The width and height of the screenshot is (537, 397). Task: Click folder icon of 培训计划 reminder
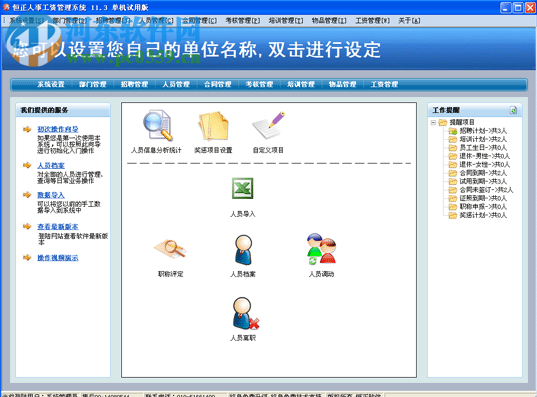[453, 139]
